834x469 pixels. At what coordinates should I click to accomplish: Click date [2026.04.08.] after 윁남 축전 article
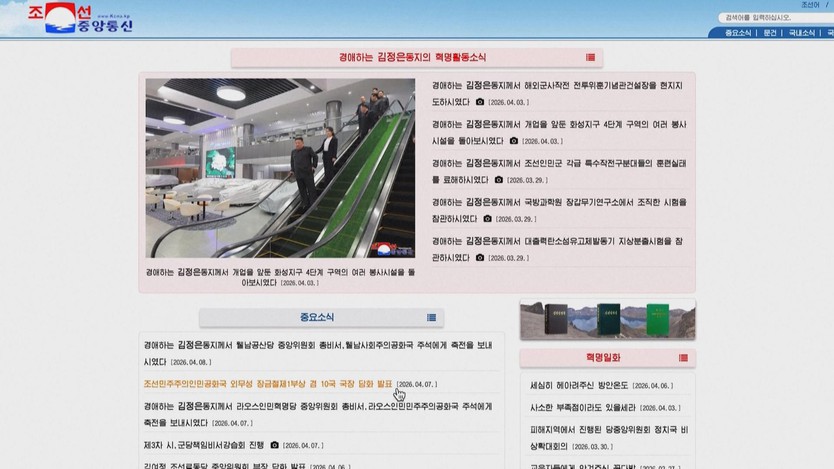point(190,362)
